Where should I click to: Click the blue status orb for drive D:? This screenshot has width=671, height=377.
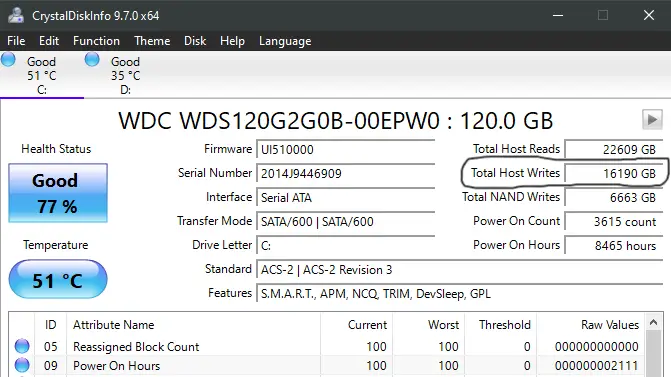[92, 59]
